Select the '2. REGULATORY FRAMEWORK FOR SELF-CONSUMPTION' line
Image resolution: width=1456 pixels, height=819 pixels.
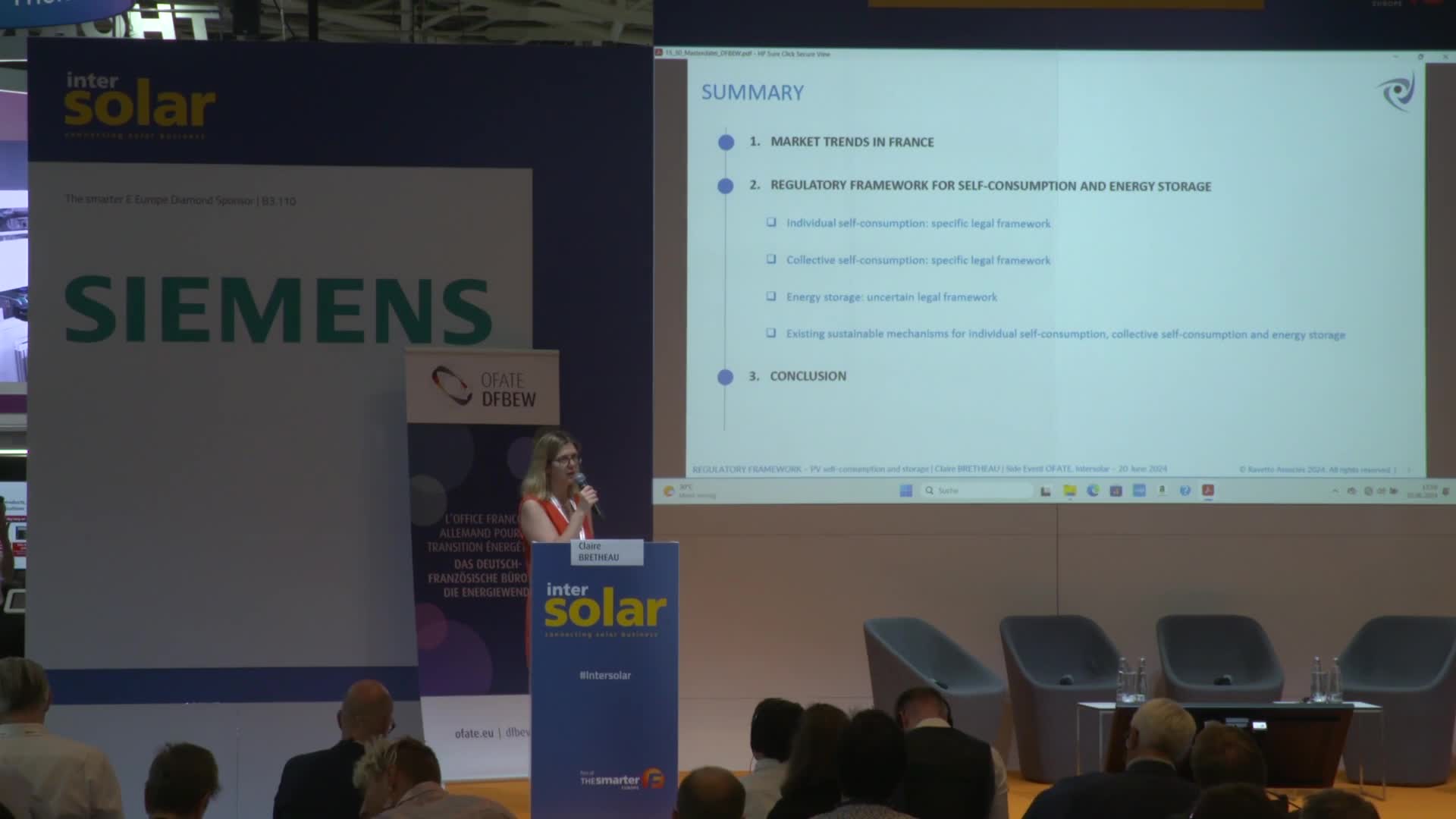coord(981,186)
